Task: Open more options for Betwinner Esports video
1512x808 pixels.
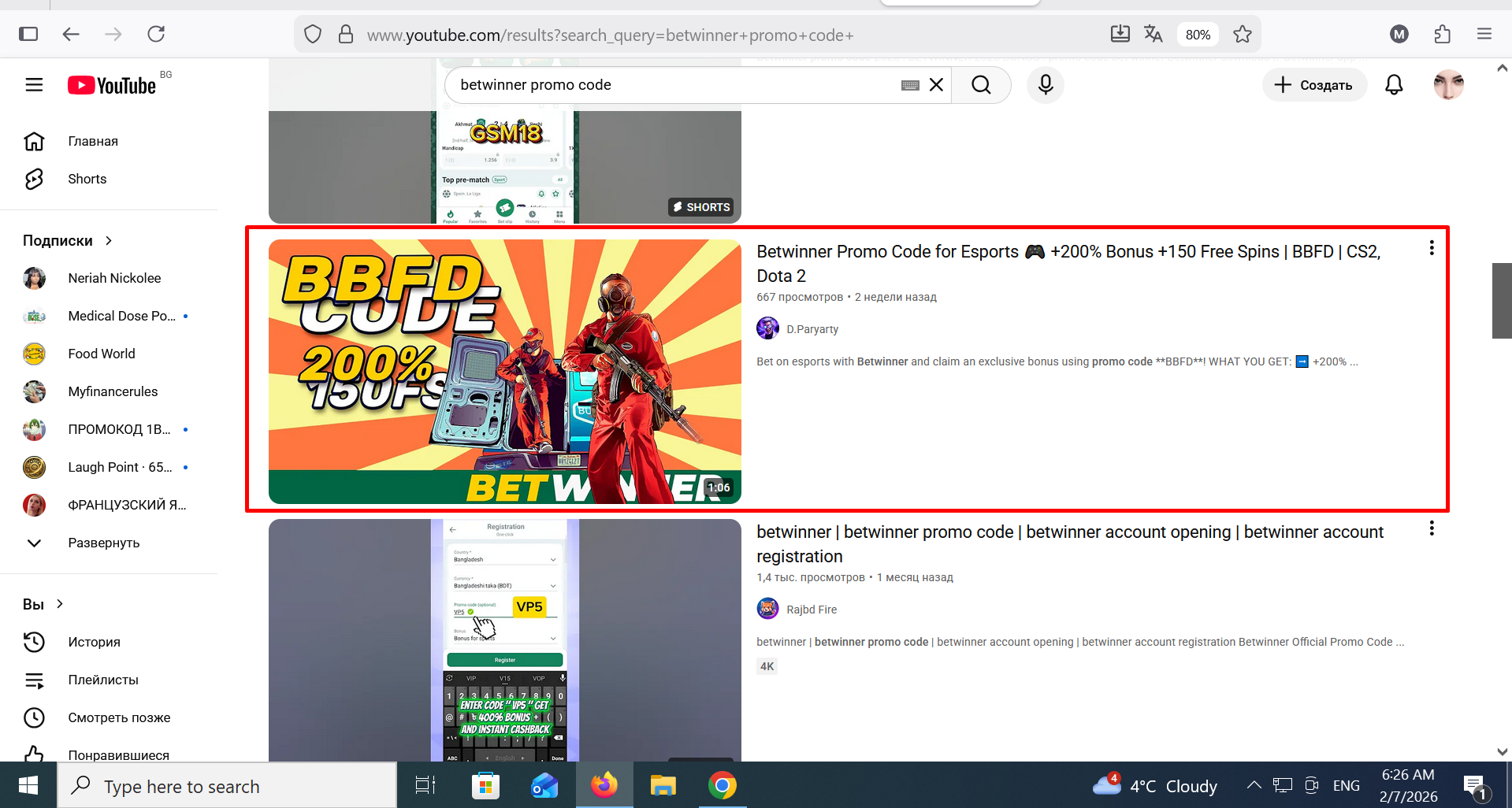Action: click(x=1432, y=249)
